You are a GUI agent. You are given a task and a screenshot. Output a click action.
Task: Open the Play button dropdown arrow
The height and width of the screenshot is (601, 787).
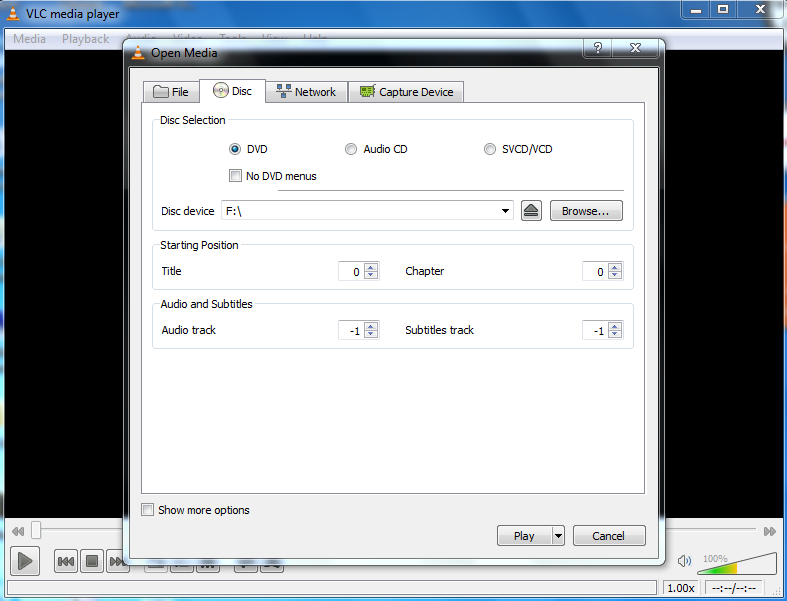558,536
